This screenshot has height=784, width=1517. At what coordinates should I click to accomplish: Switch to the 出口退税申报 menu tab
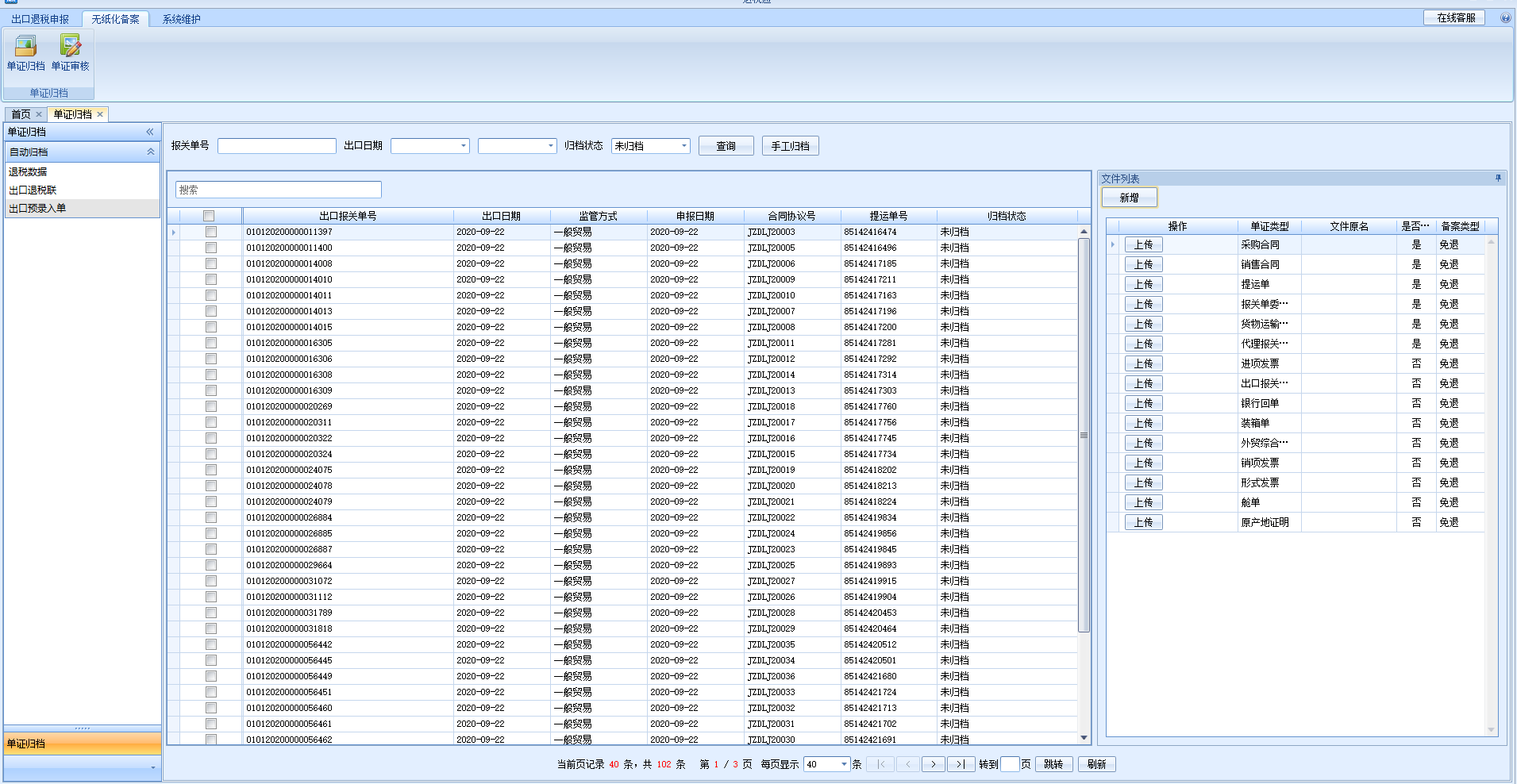[40, 19]
